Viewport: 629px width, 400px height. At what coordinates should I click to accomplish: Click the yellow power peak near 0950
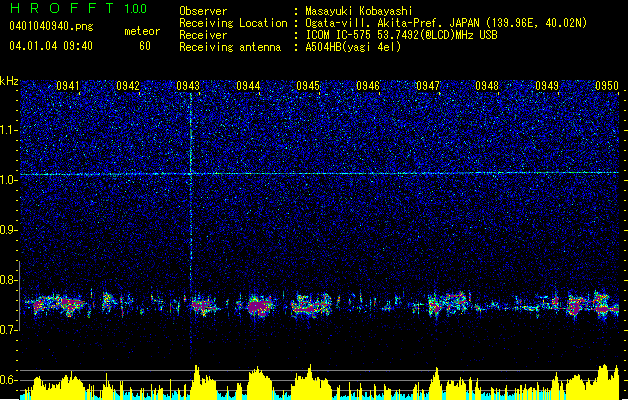[605, 380]
